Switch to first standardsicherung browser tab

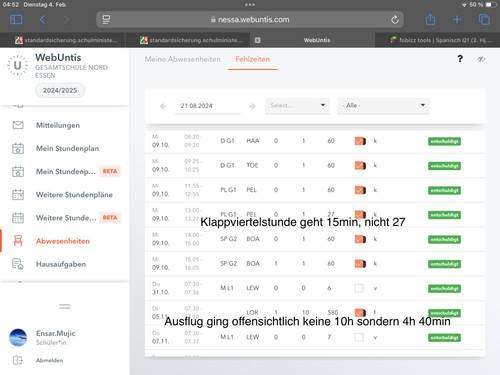(66, 40)
